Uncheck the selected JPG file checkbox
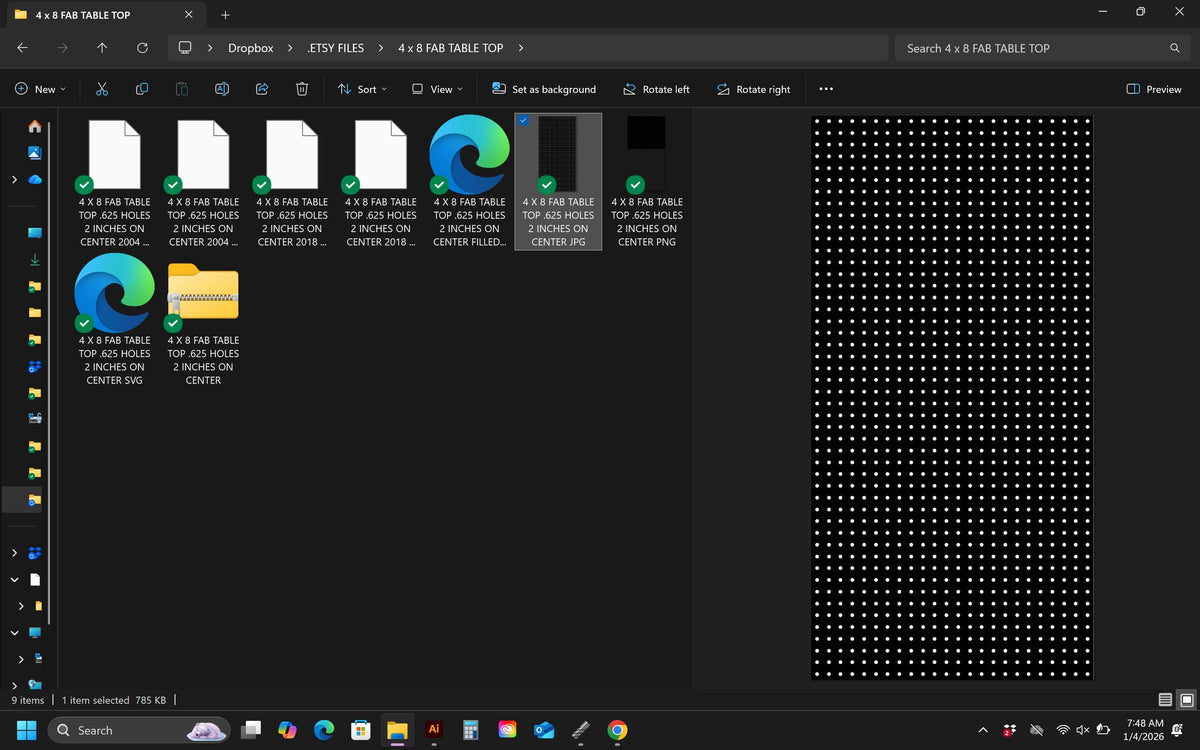The height and width of the screenshot is (750, 1200). coord(524,120)
